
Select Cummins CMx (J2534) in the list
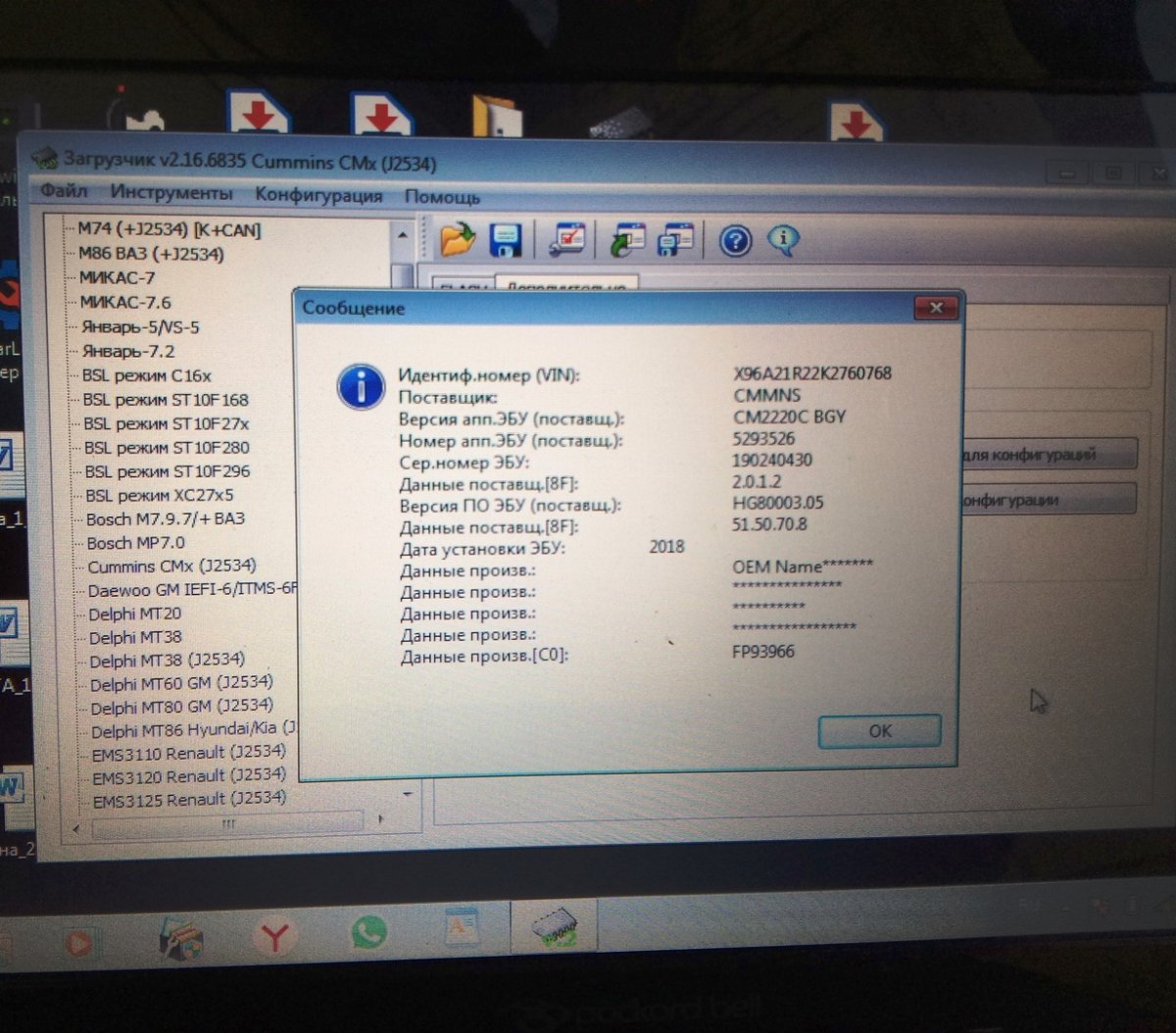171,566
